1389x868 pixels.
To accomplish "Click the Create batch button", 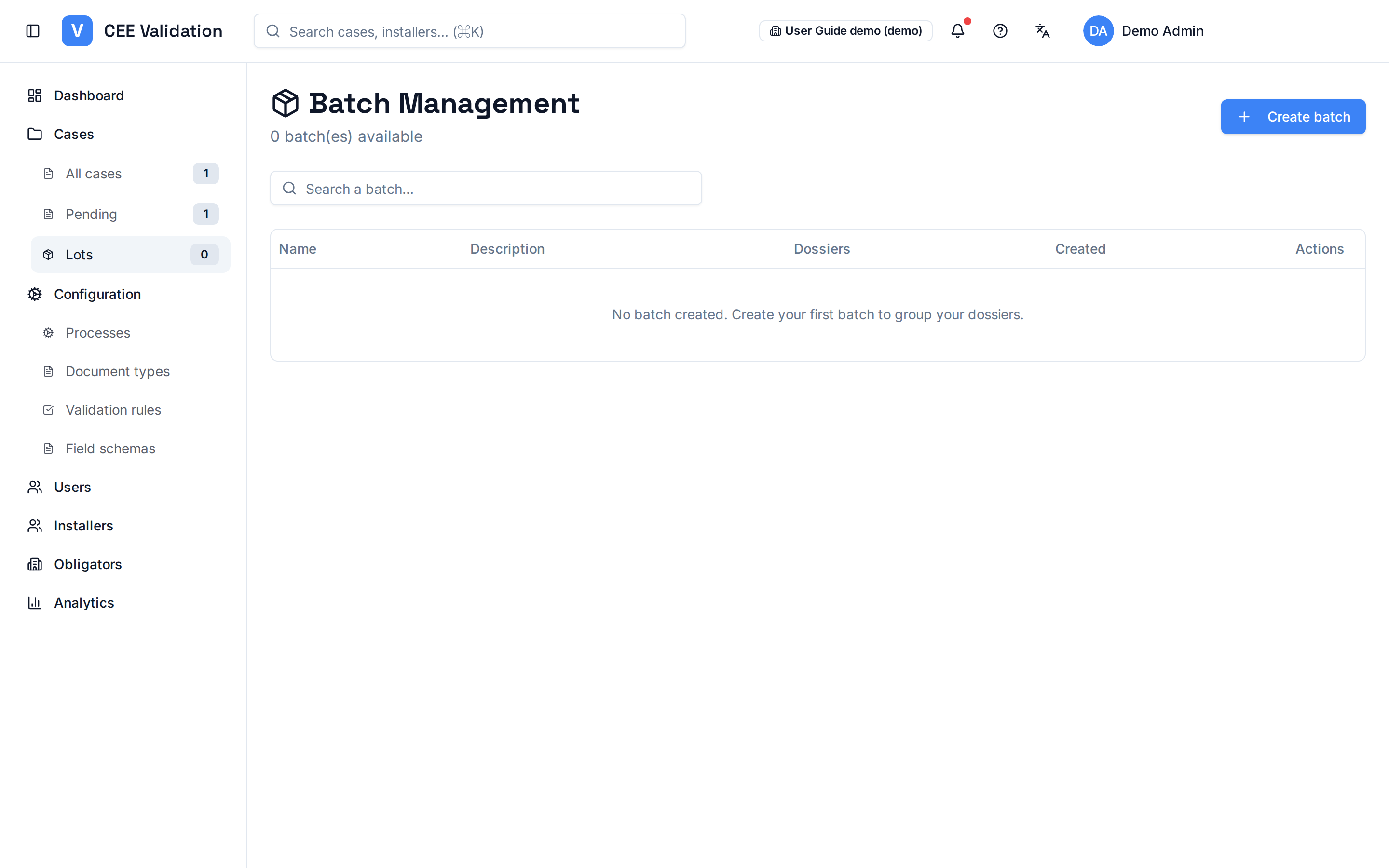I will [1293, 117].
